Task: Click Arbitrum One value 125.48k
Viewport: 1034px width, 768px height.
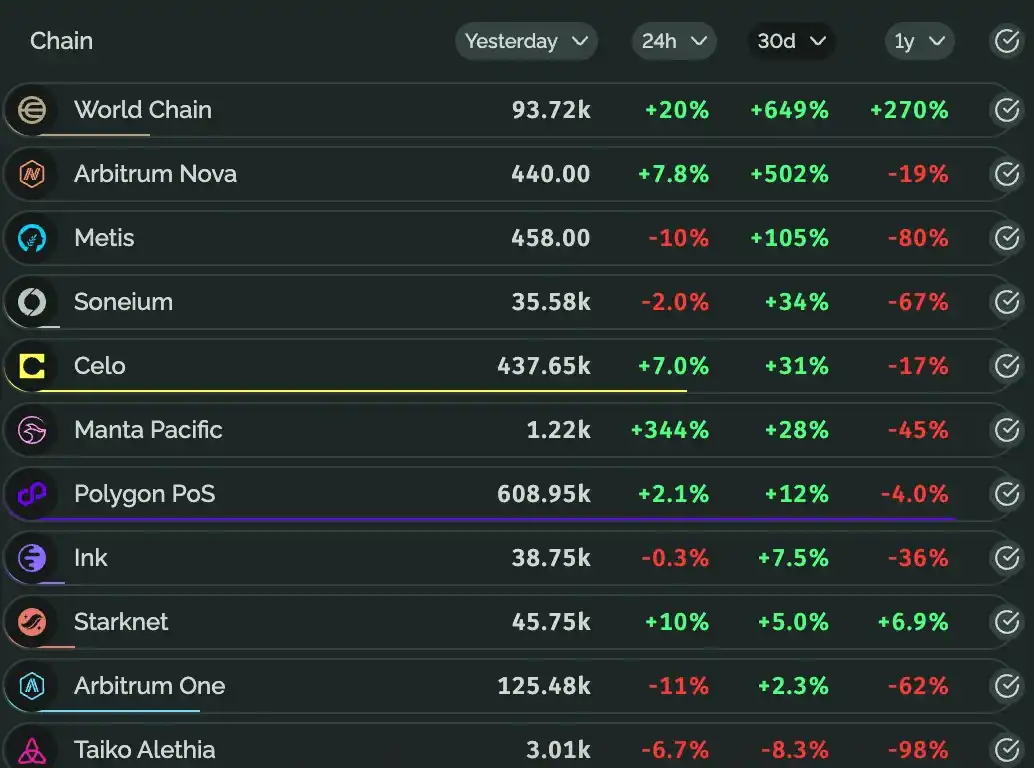Action: pos(544,685)
